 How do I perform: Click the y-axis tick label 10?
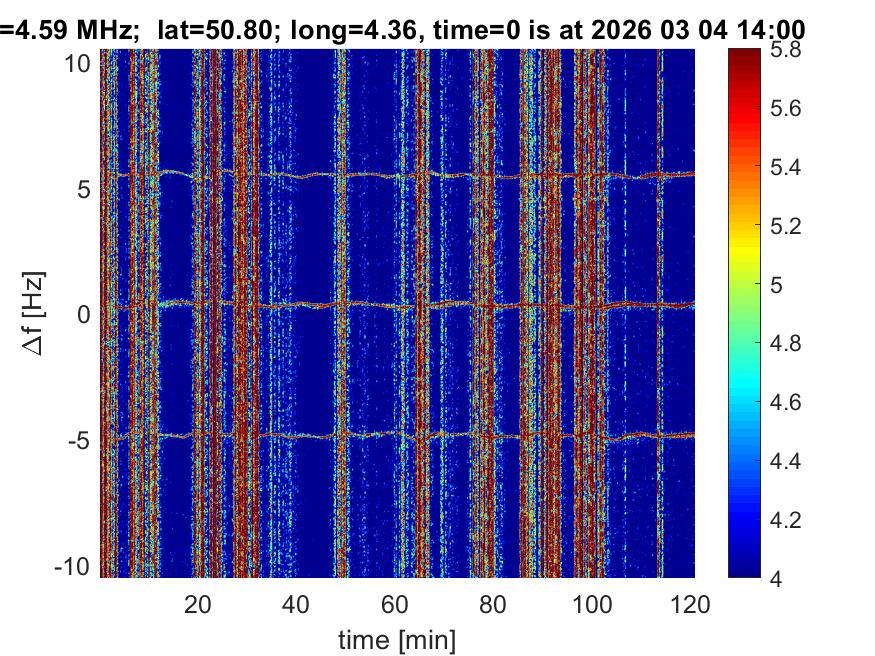(x=80, y=63)
